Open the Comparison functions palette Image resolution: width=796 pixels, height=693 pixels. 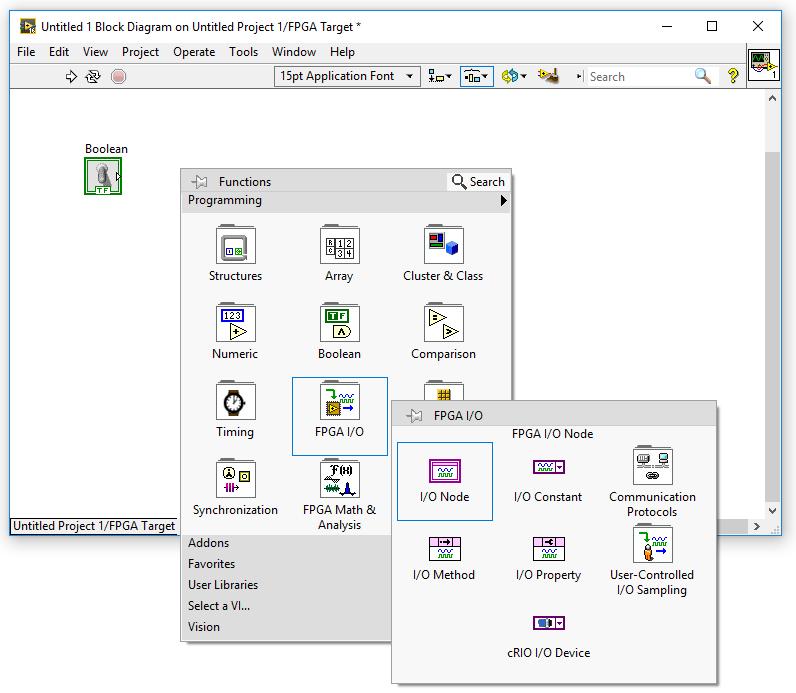pos(444,323)
